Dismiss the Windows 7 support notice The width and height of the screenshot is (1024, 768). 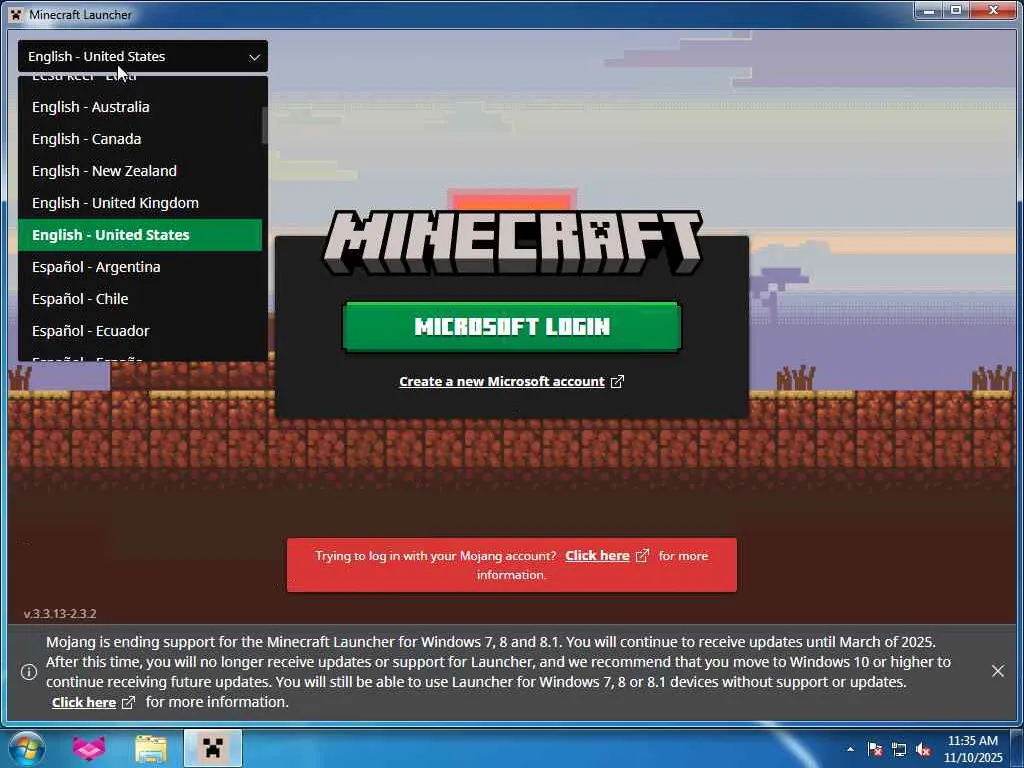[x=998, y=671]
